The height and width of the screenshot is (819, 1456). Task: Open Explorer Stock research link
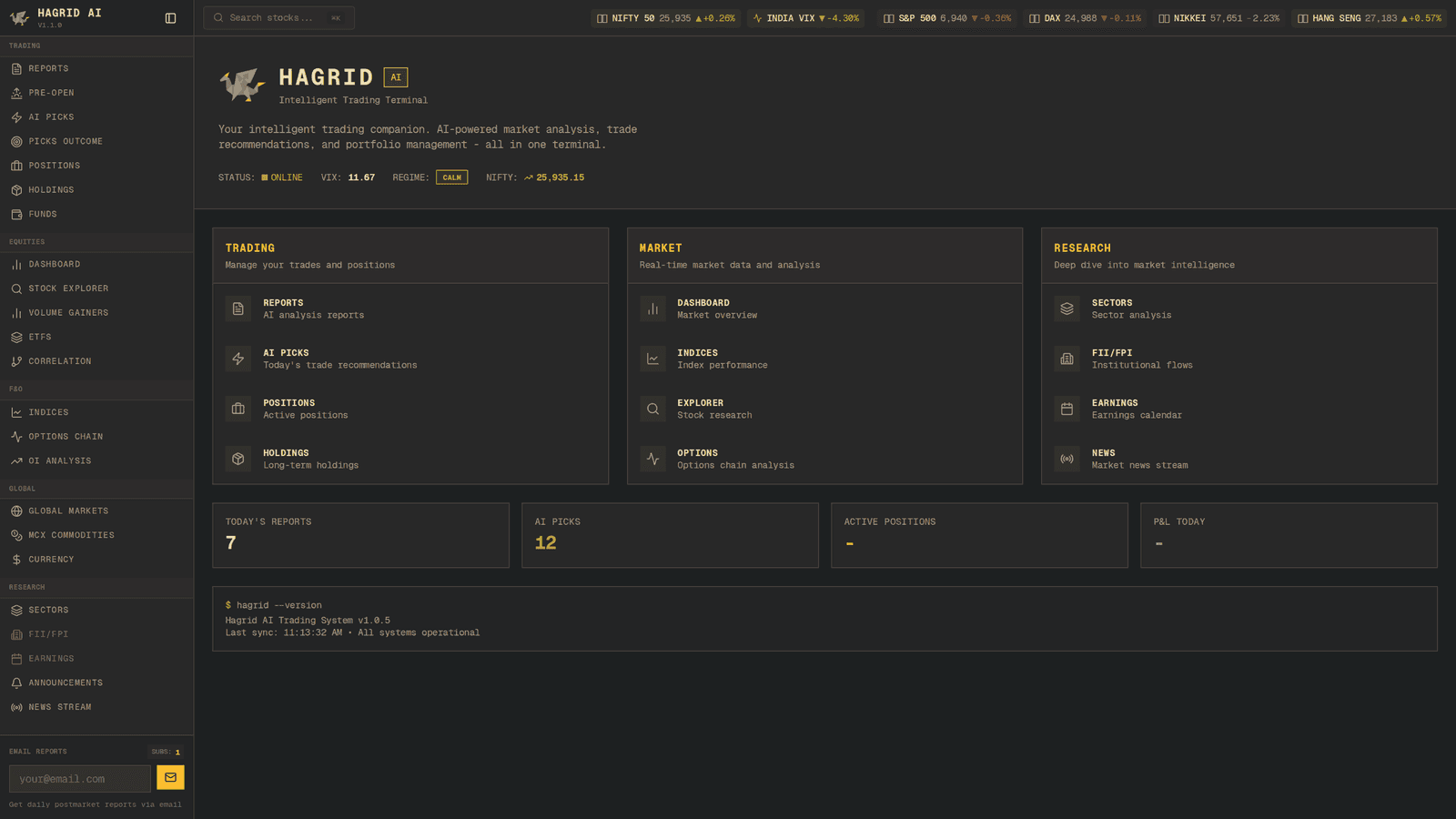point(824,409)
